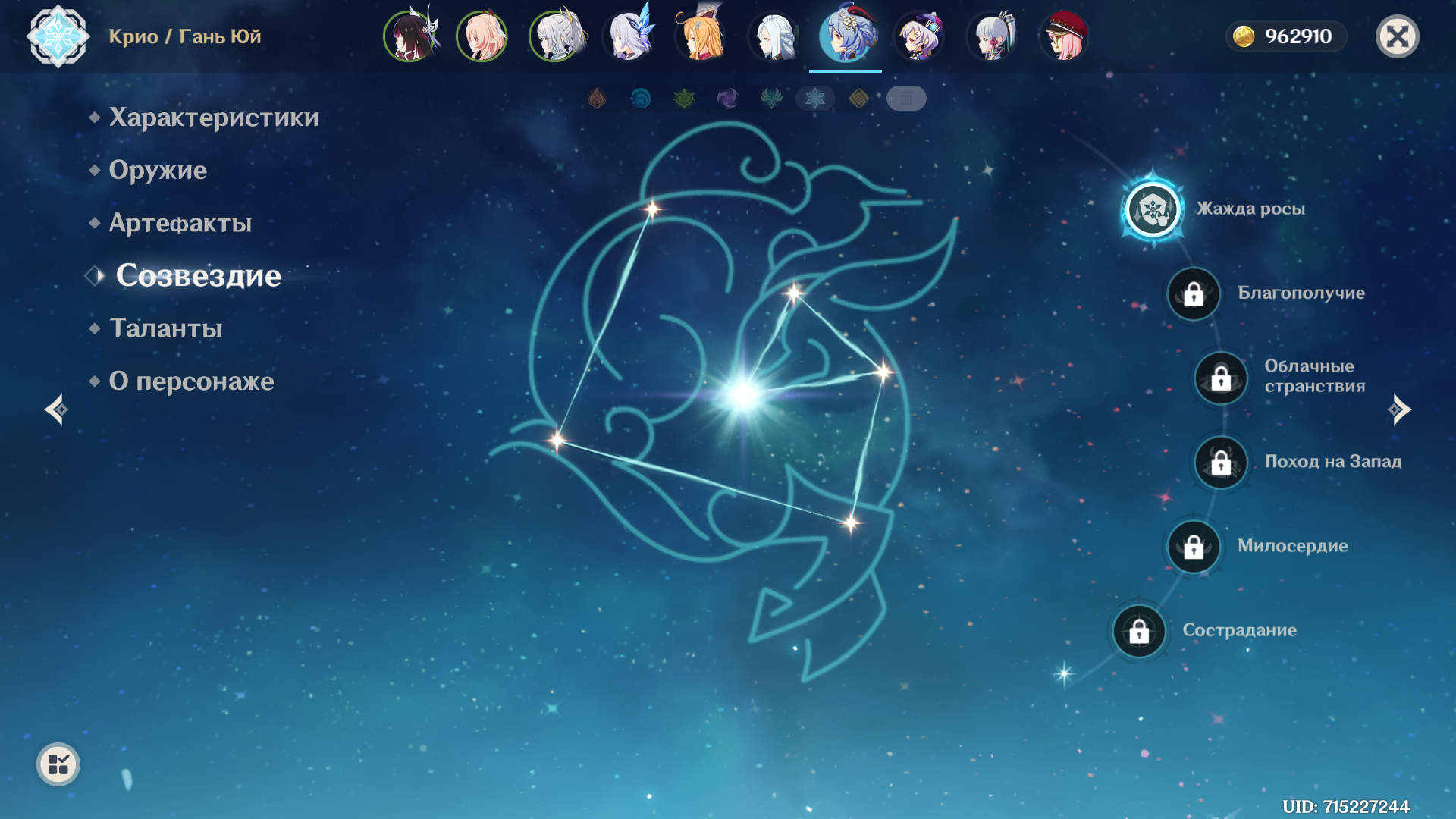Toggle the Cryo element filter

815,99
